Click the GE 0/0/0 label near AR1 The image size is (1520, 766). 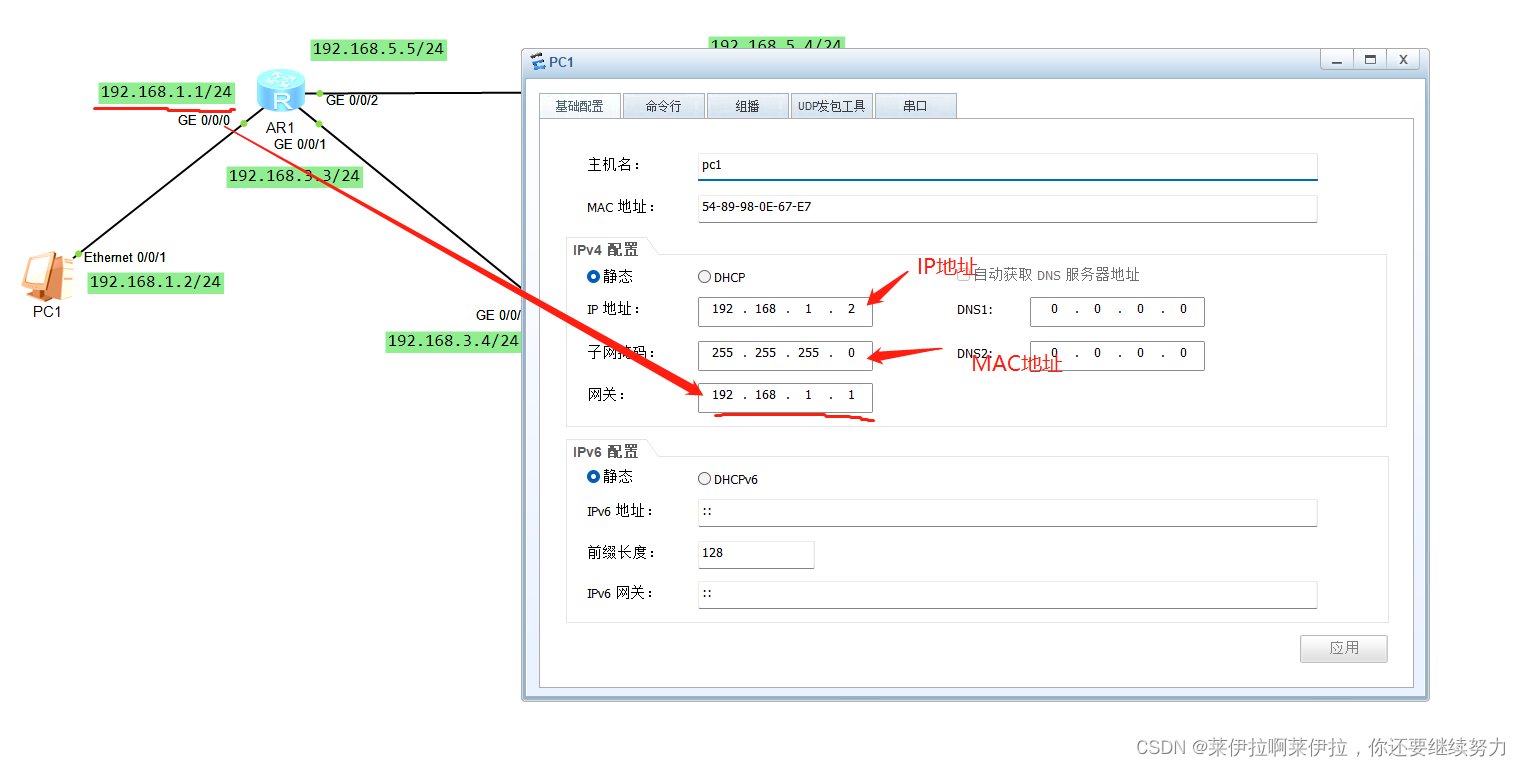(x=204, y=120)
